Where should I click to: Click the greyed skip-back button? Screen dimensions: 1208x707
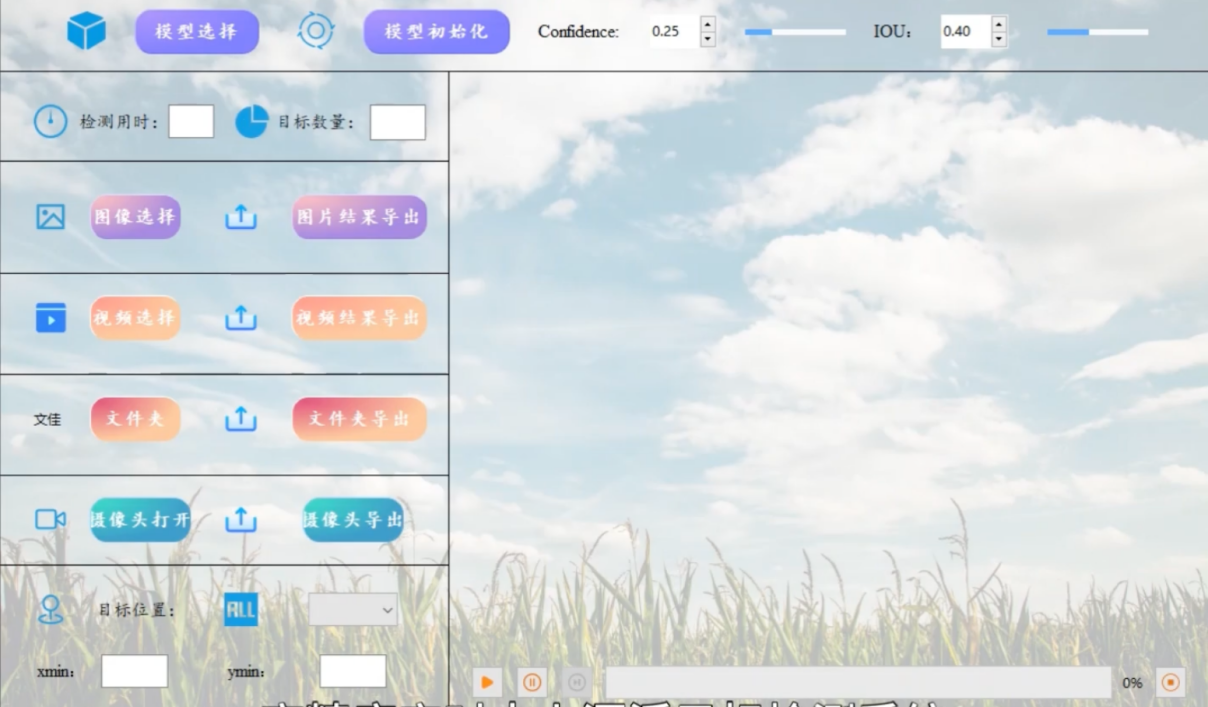pyautogui.click(x=576, y=682)
